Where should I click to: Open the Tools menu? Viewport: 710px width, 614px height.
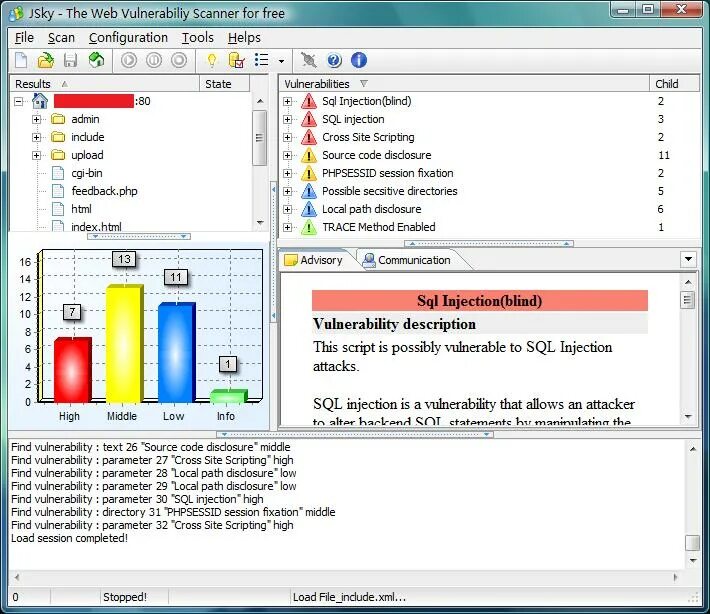point(197,38)
